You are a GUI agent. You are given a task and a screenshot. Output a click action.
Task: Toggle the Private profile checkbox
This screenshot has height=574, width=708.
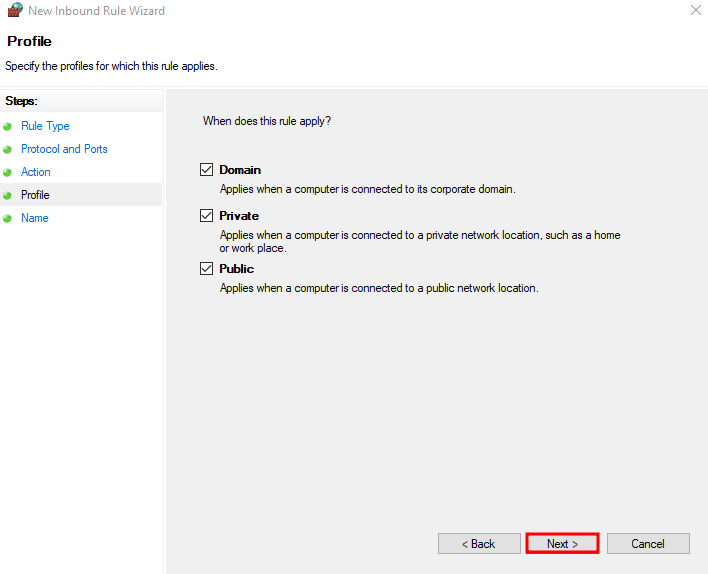207,216
